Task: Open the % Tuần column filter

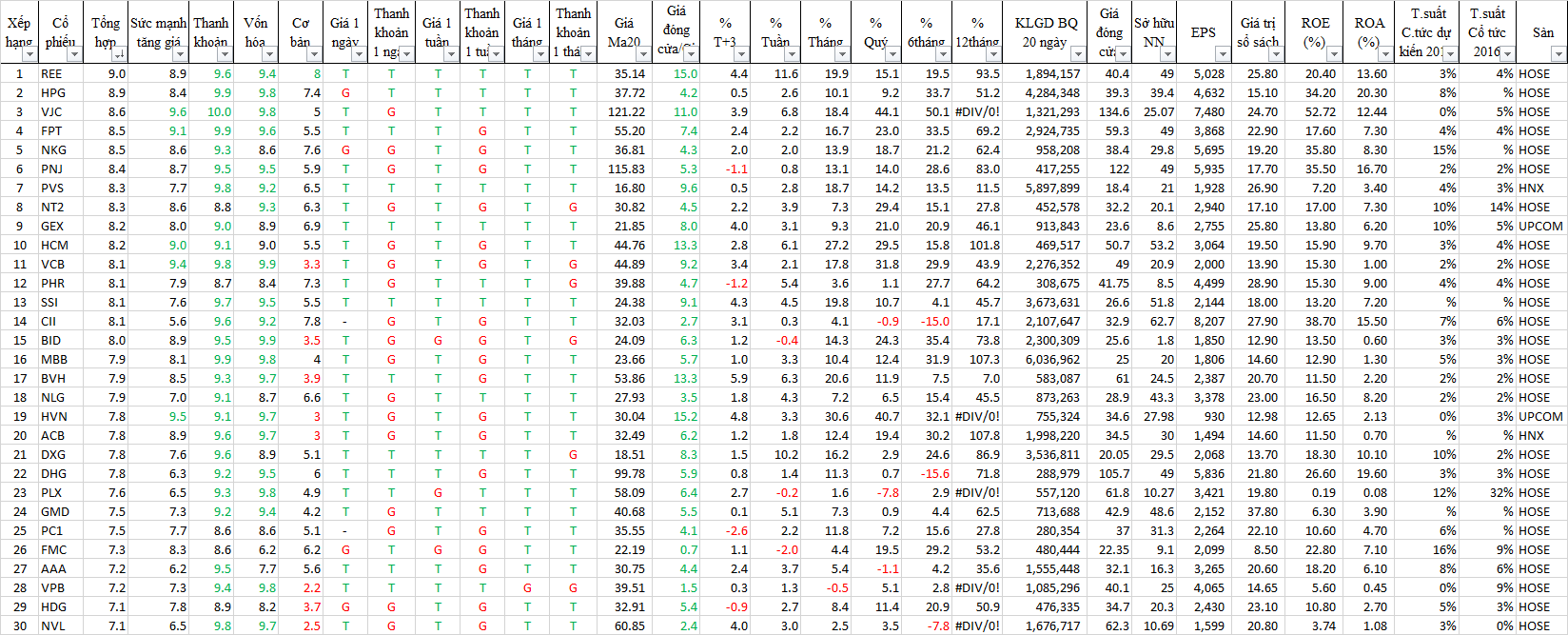Action: coord(792,54)
